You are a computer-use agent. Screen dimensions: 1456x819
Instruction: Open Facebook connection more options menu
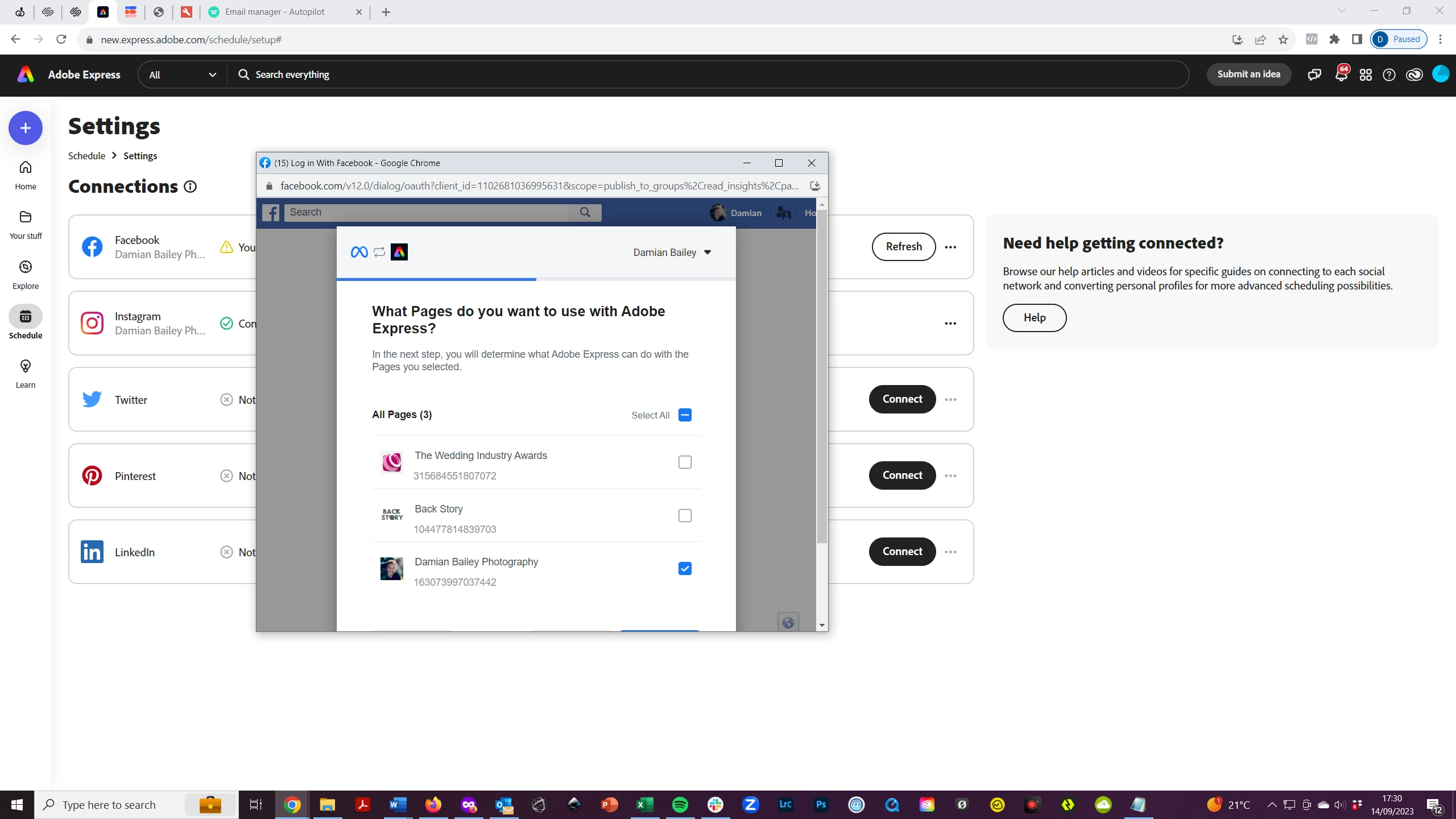click(x=950, y=247)
